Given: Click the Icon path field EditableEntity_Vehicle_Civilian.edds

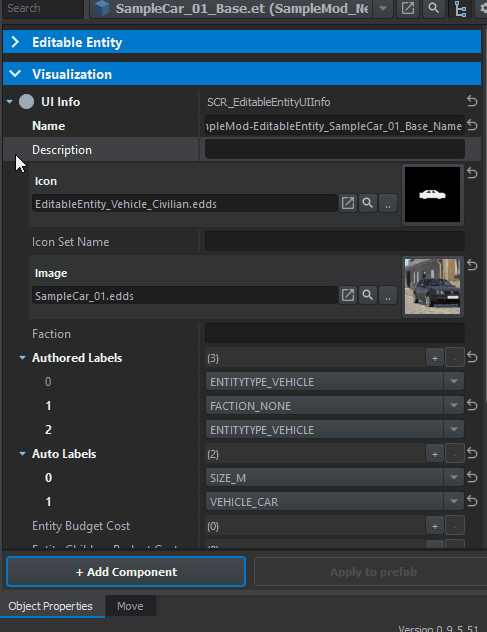Looking at the screenshot, I should tap(185, 204).
